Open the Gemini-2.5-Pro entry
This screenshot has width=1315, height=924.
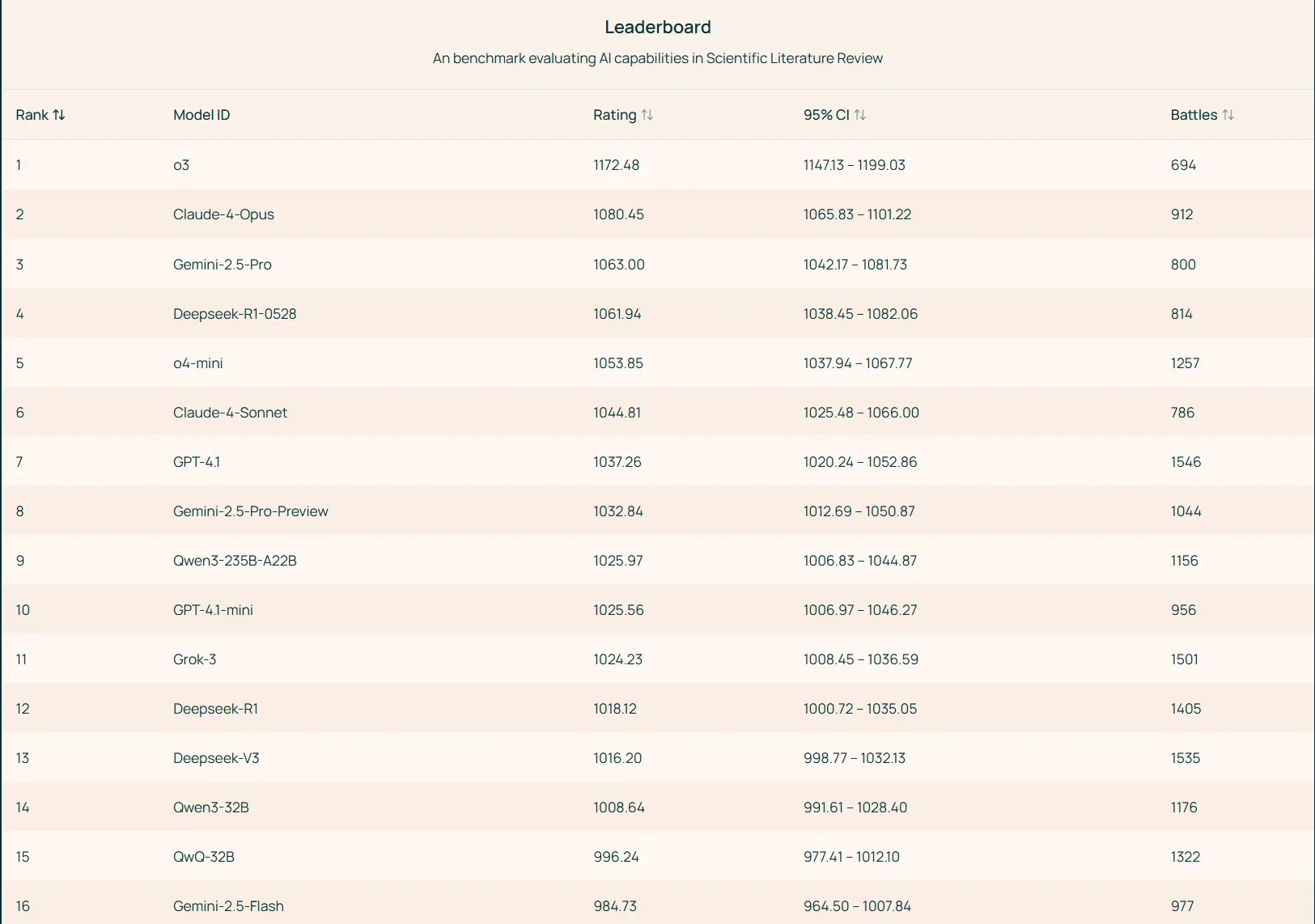[222, 265]
